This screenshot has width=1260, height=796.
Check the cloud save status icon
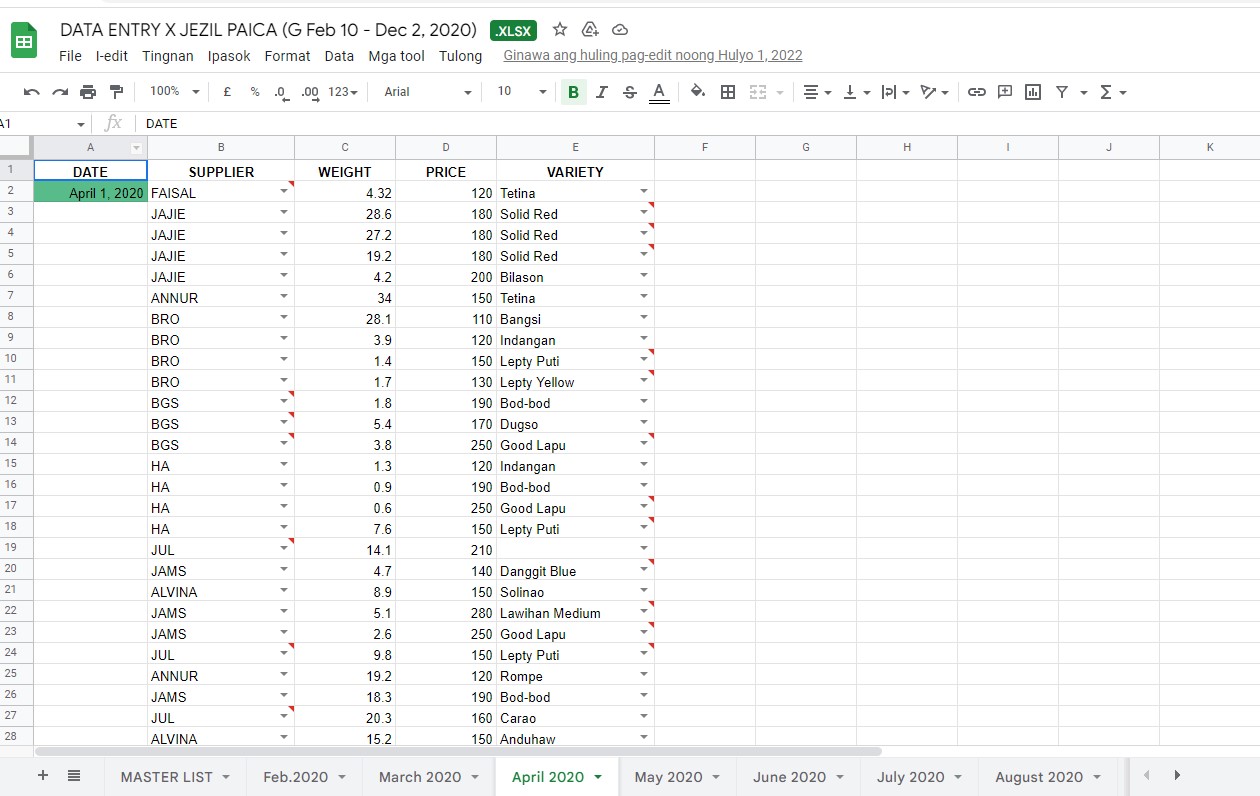tap(620, 29)
